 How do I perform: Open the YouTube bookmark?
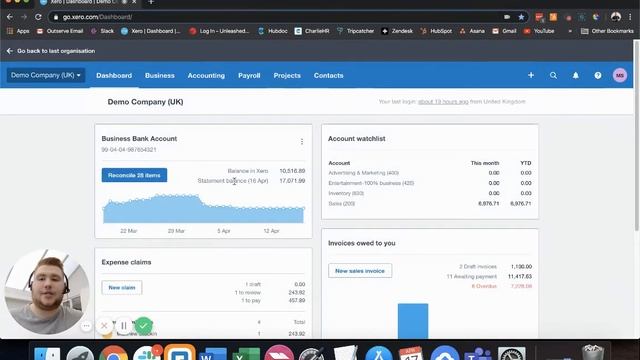[x=539, y=31]
